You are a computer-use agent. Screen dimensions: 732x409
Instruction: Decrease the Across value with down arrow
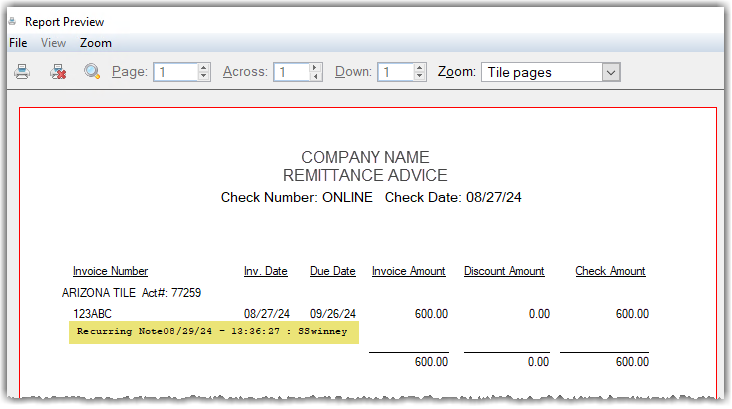coord(316,77)
